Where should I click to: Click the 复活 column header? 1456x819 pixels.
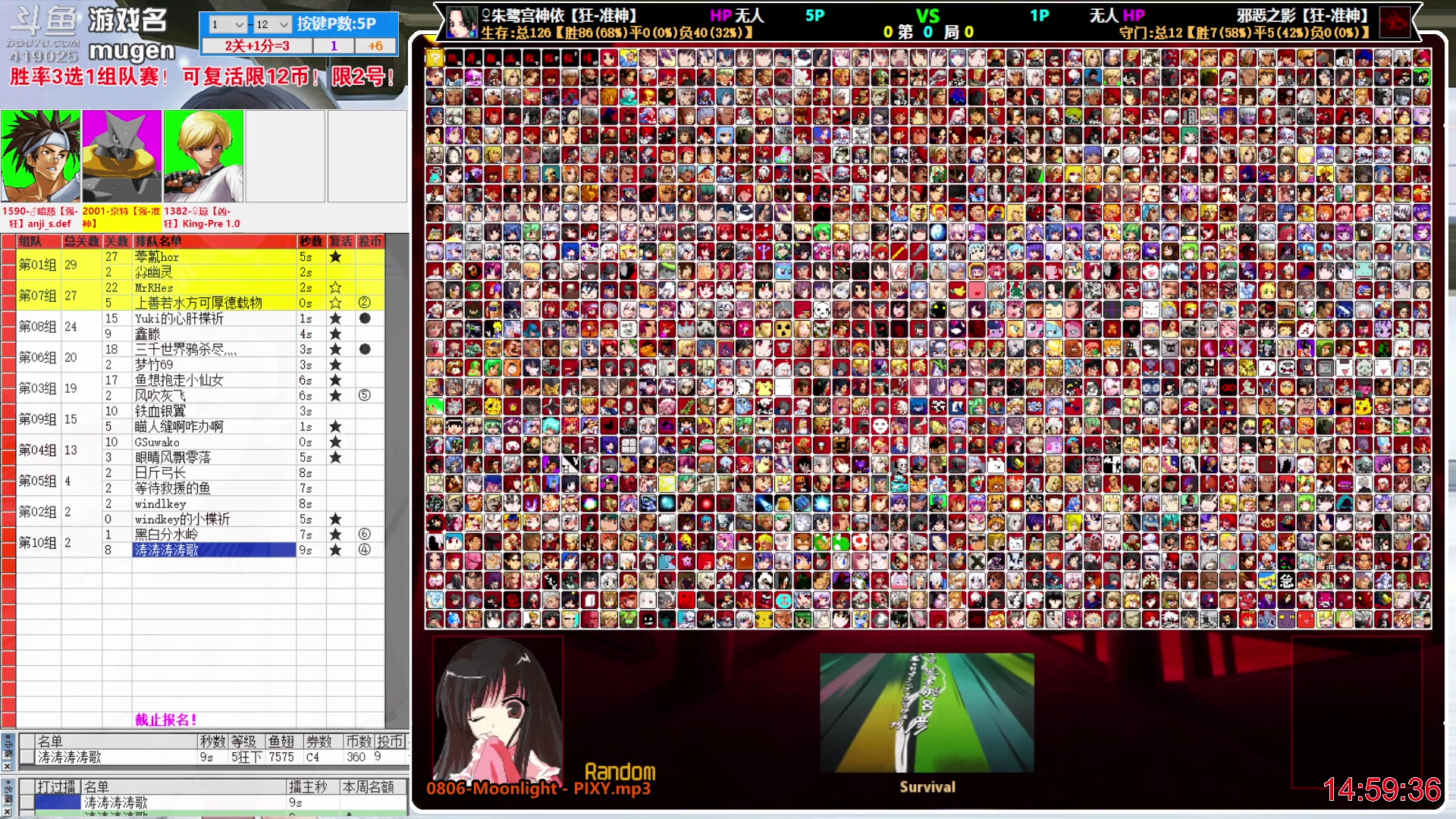click(x=340, y=241)
